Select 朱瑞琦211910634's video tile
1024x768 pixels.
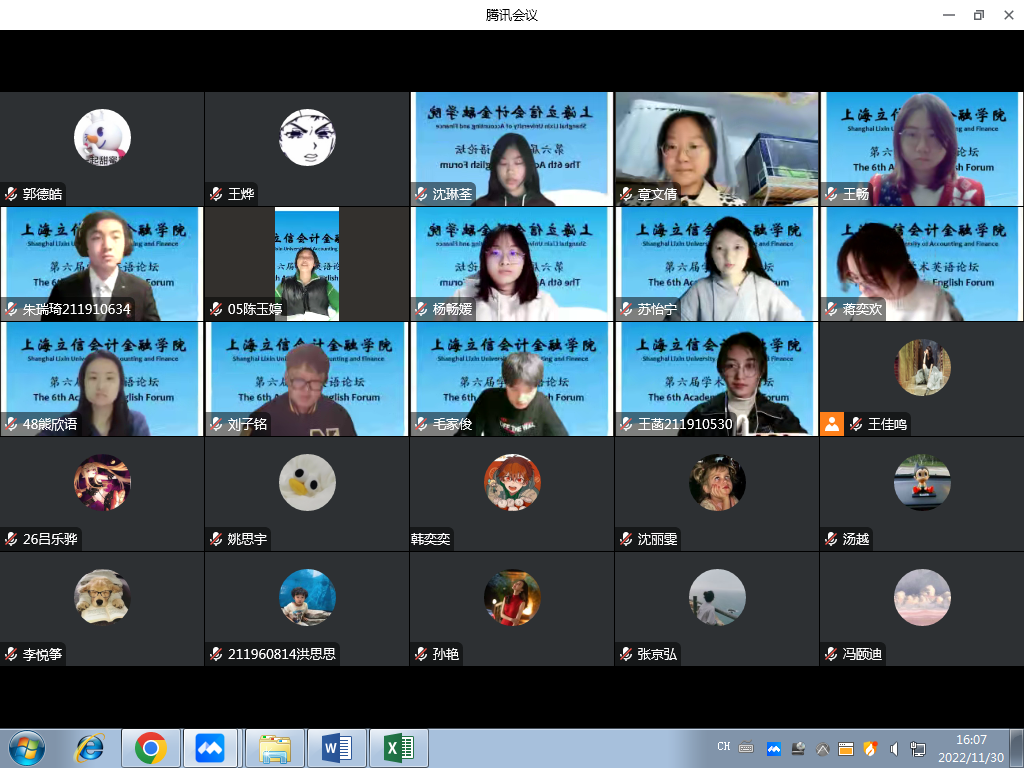(102, 263)
